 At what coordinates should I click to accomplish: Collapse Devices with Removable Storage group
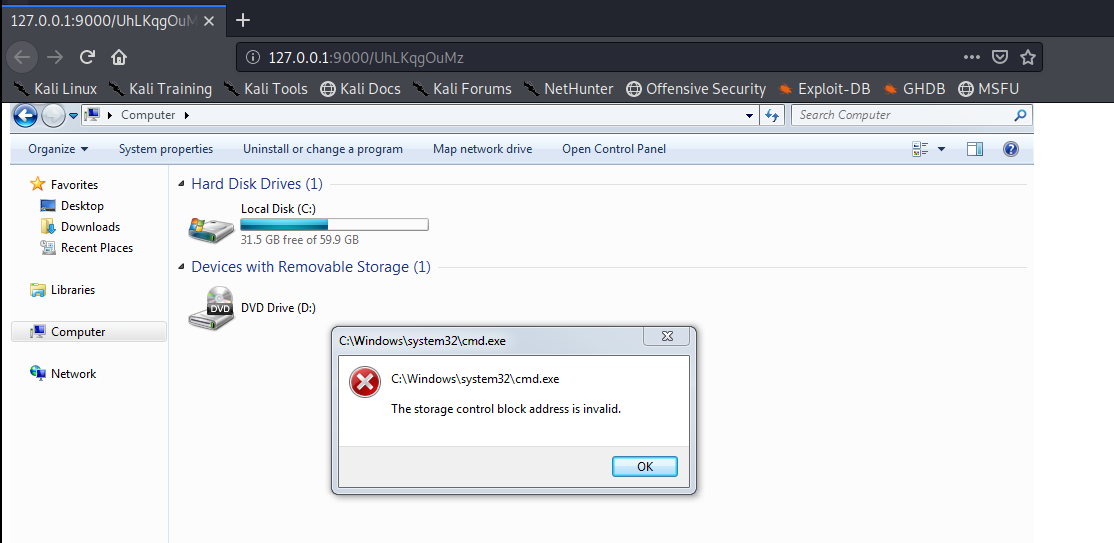tap(182, 268)
